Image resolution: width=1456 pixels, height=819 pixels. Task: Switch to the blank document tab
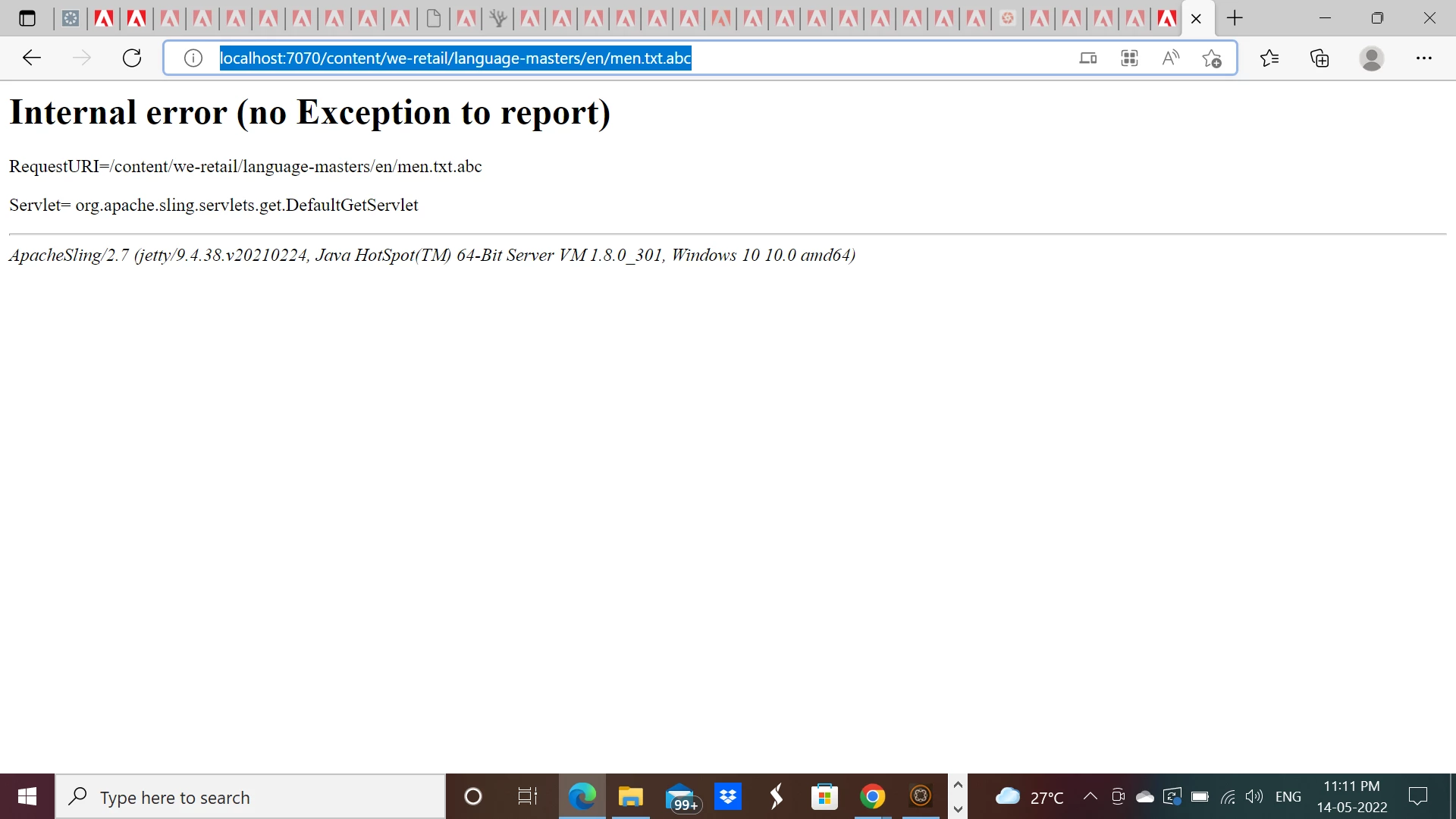(434, 18)
